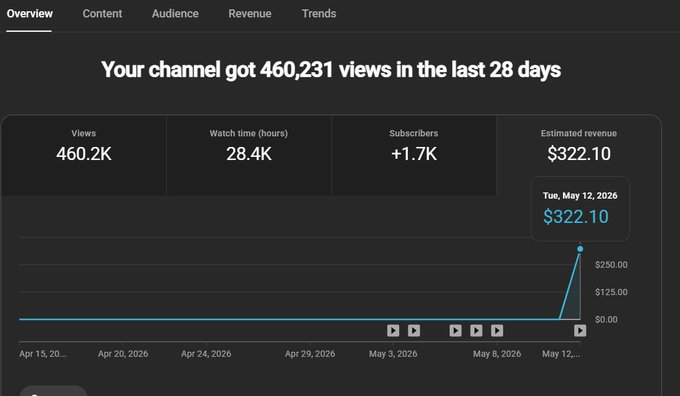Click the May 3, 2026 date label

[393, 354]
